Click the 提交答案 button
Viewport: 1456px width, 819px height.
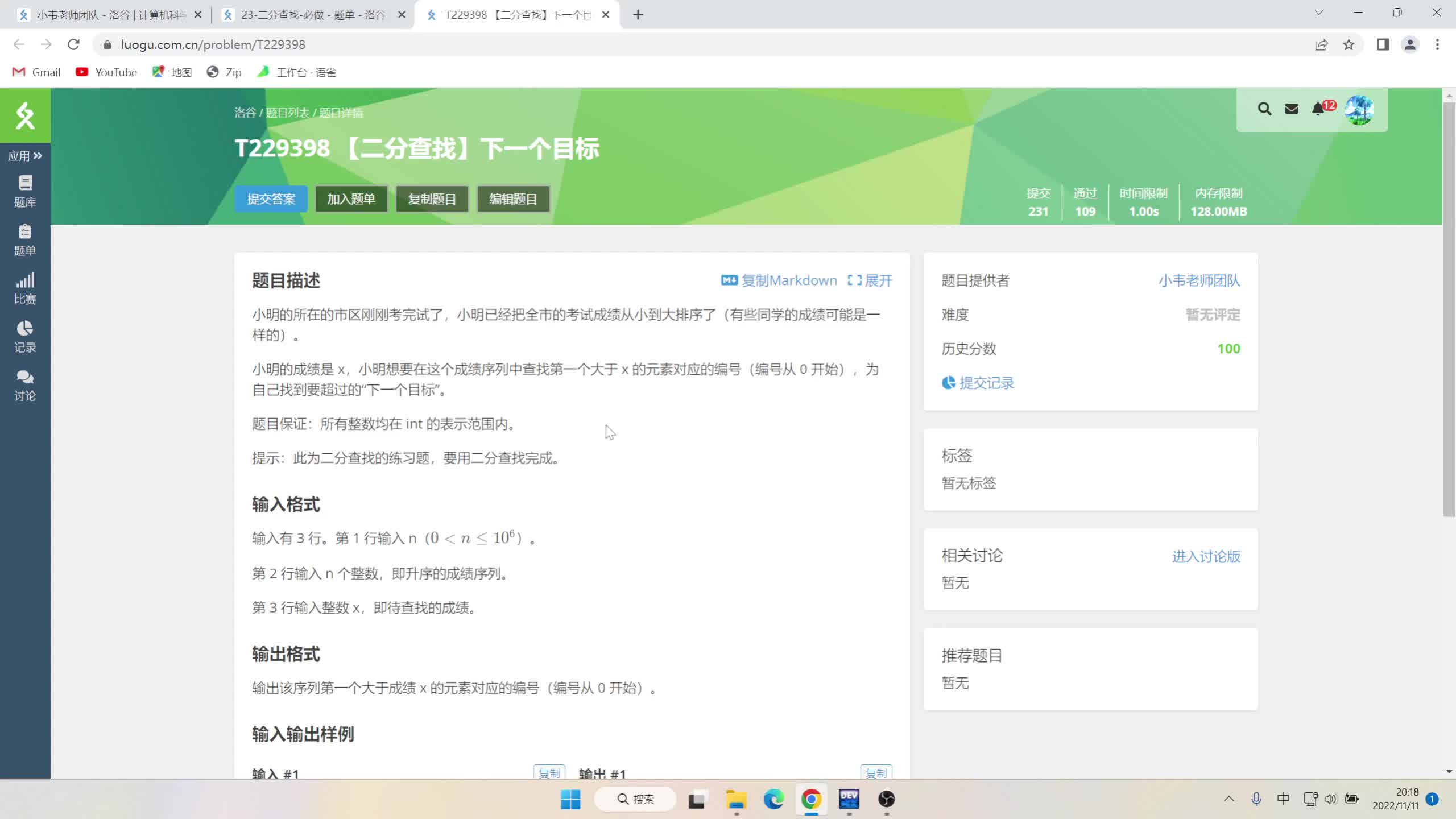click(x=271, y=198)
